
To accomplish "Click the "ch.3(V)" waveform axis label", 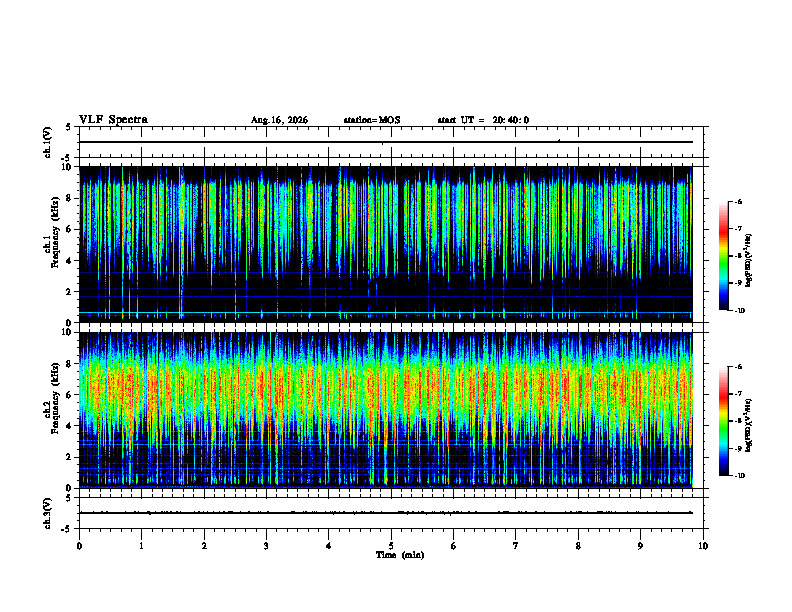I will (x=47, y=514).
